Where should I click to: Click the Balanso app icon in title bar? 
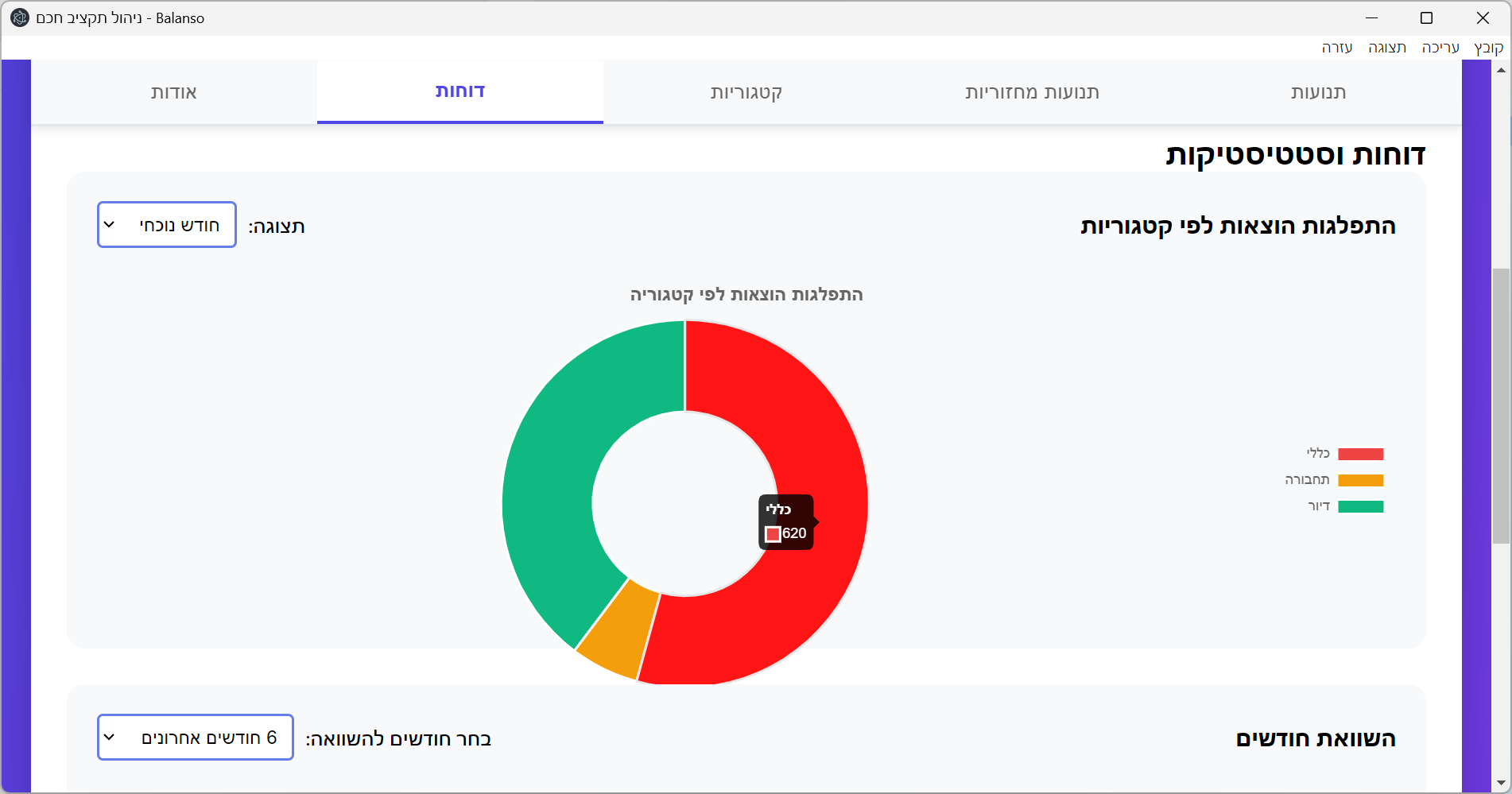coord(20,17)
